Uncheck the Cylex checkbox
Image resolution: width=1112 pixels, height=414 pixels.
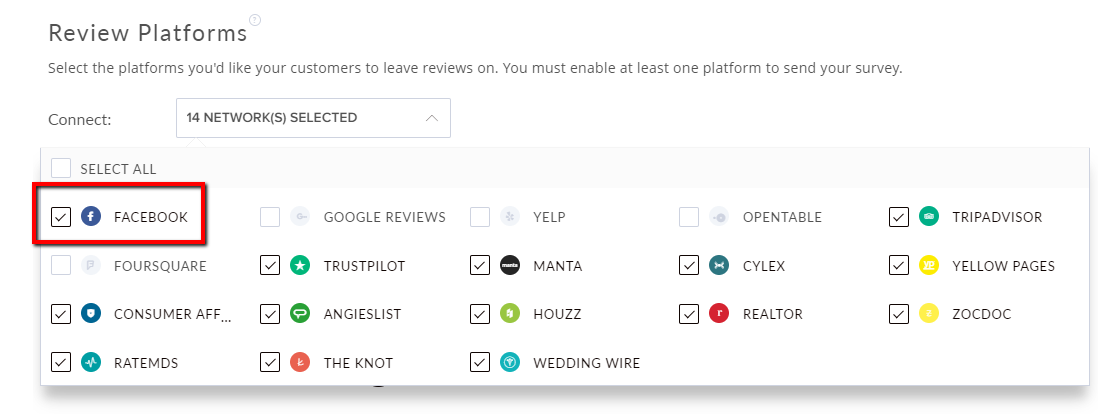[x=689, y=266]
